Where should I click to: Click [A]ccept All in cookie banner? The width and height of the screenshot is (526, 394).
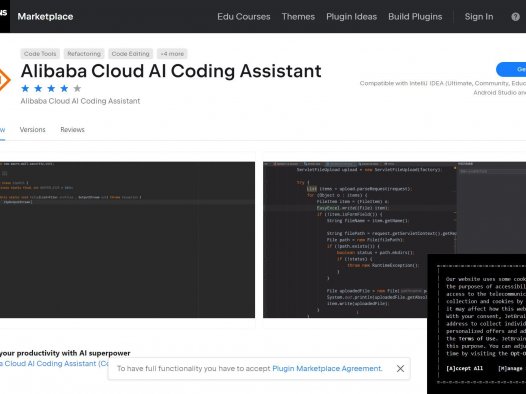(x=464, y=368)
